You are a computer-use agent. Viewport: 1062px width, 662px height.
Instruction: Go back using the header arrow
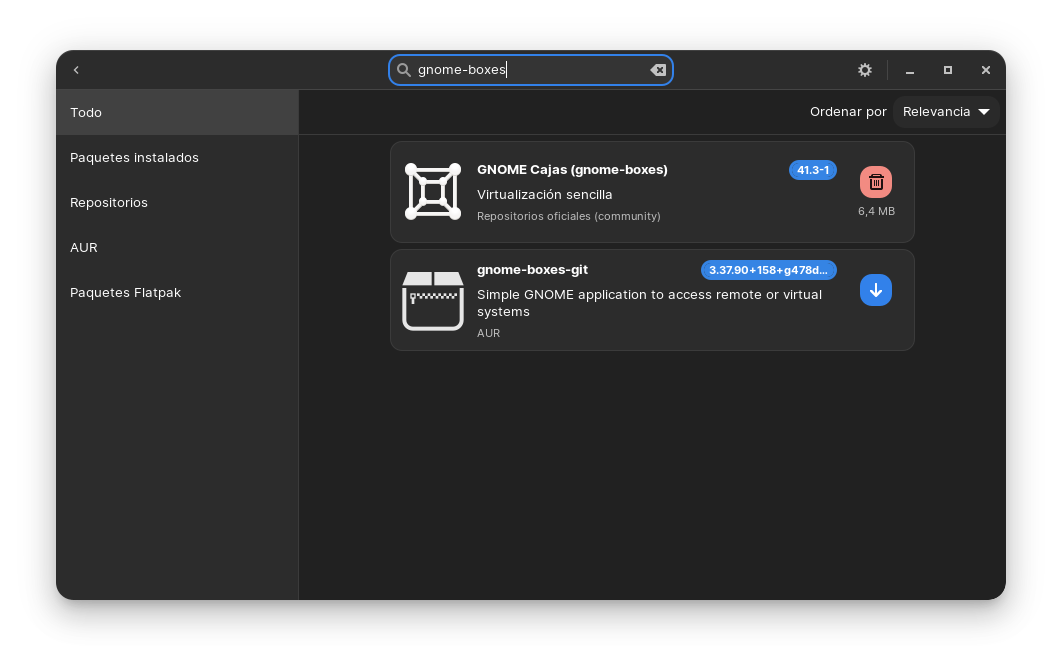pyautogui.click(x=76, y=70)
